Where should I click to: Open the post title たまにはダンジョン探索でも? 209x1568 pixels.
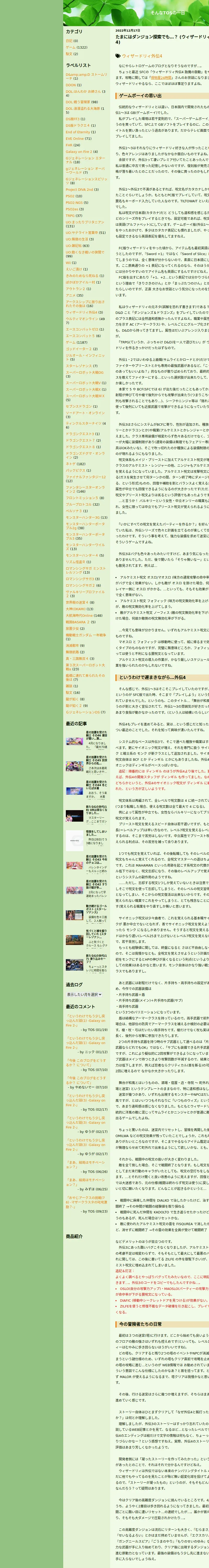coord(161,39)
